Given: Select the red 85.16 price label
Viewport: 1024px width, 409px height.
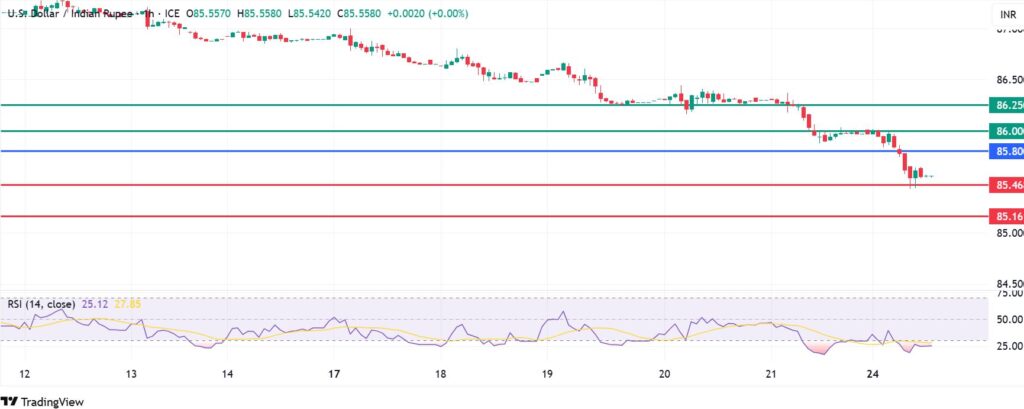Looking at the screenshot, I should tap(1005, 216).
